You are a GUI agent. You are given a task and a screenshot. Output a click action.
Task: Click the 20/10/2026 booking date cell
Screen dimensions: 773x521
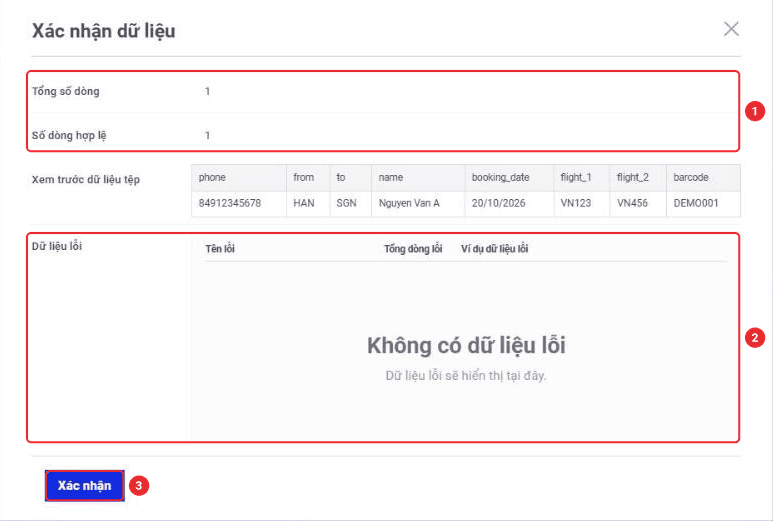[509, 204]
